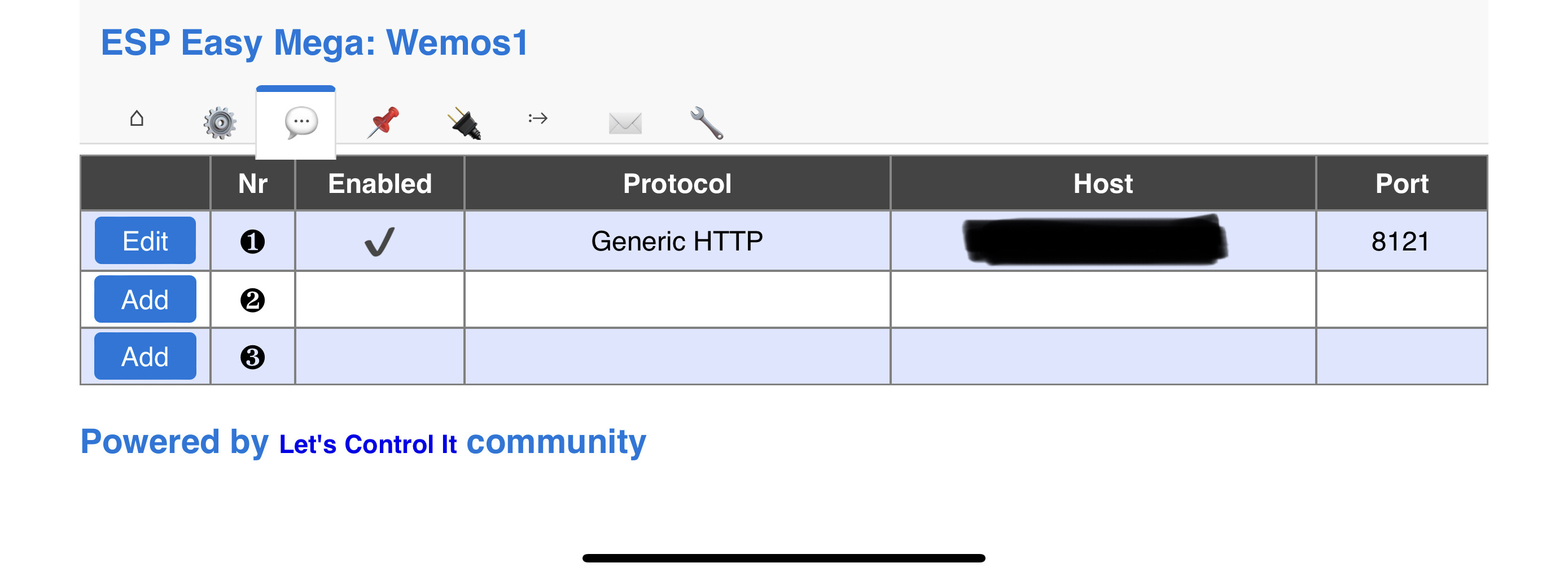1568x576 pixels.
Task: Click the Enabled checkmark for controller 1
Action: (379, 241)
